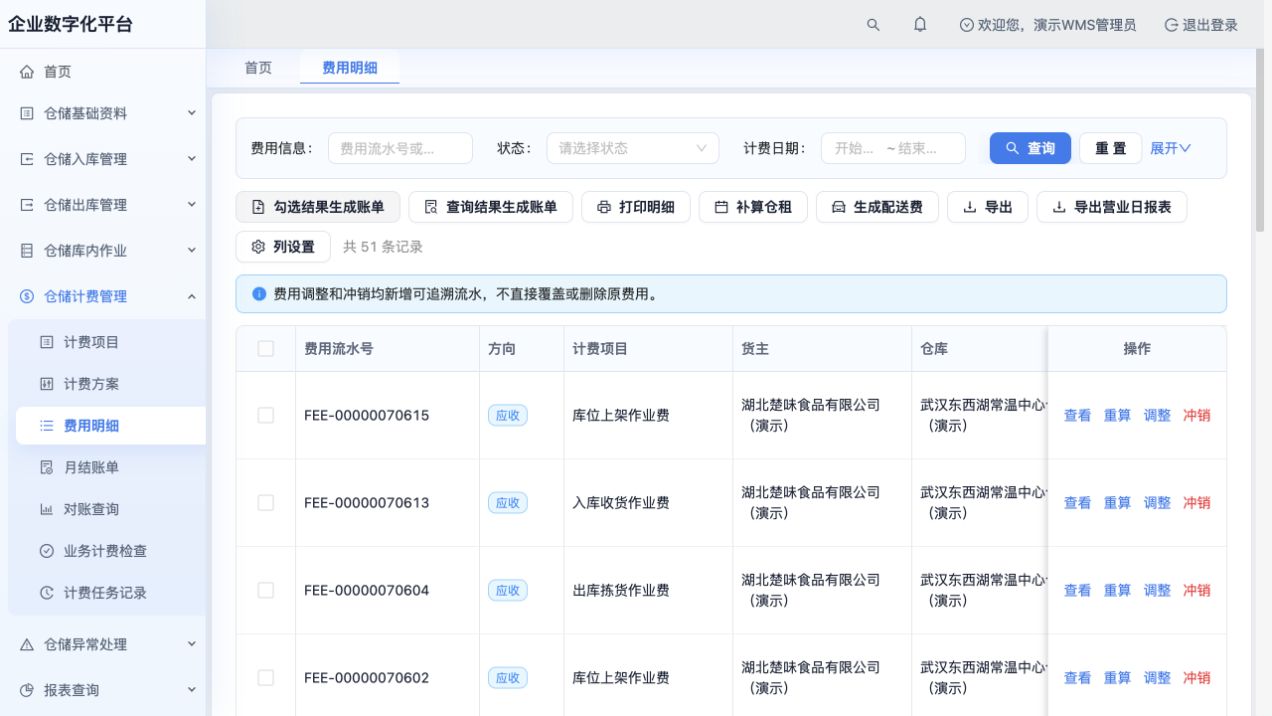1272x716 pixels.
Task: Open the 状态 status dropdown
Action: point(632,148)
